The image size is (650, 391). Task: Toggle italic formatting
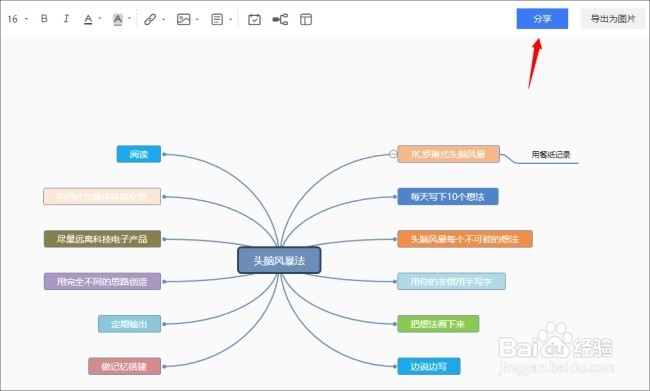click(66, 19)
